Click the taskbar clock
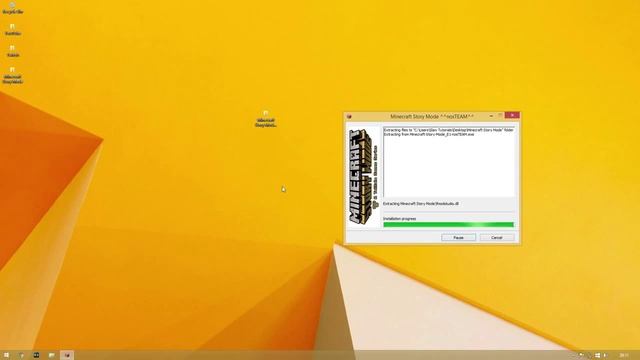640x360 pixels. [624, 356]
